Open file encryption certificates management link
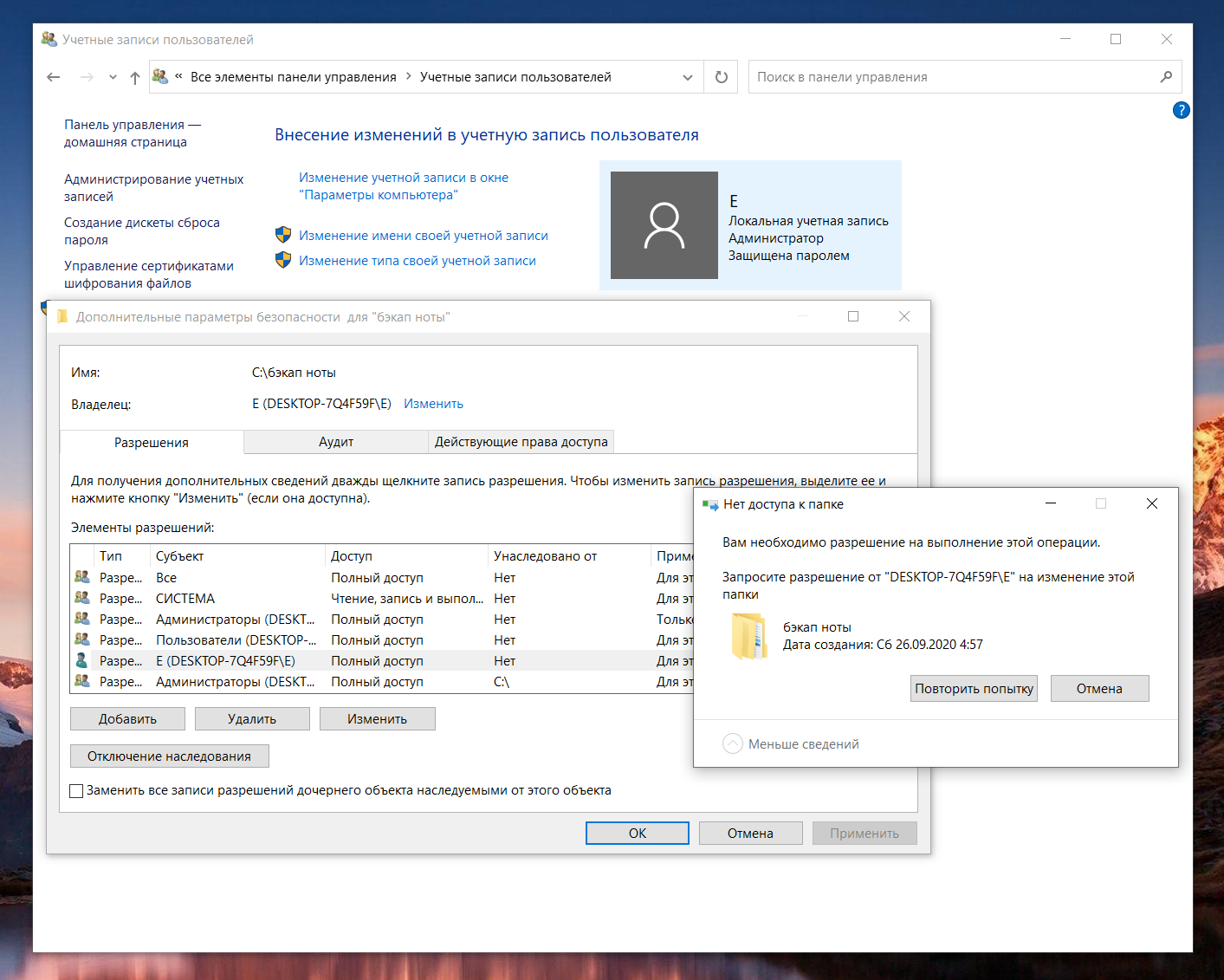Image resolution: width=1224 pixels, height=980 pixels. tap(149, 275)
